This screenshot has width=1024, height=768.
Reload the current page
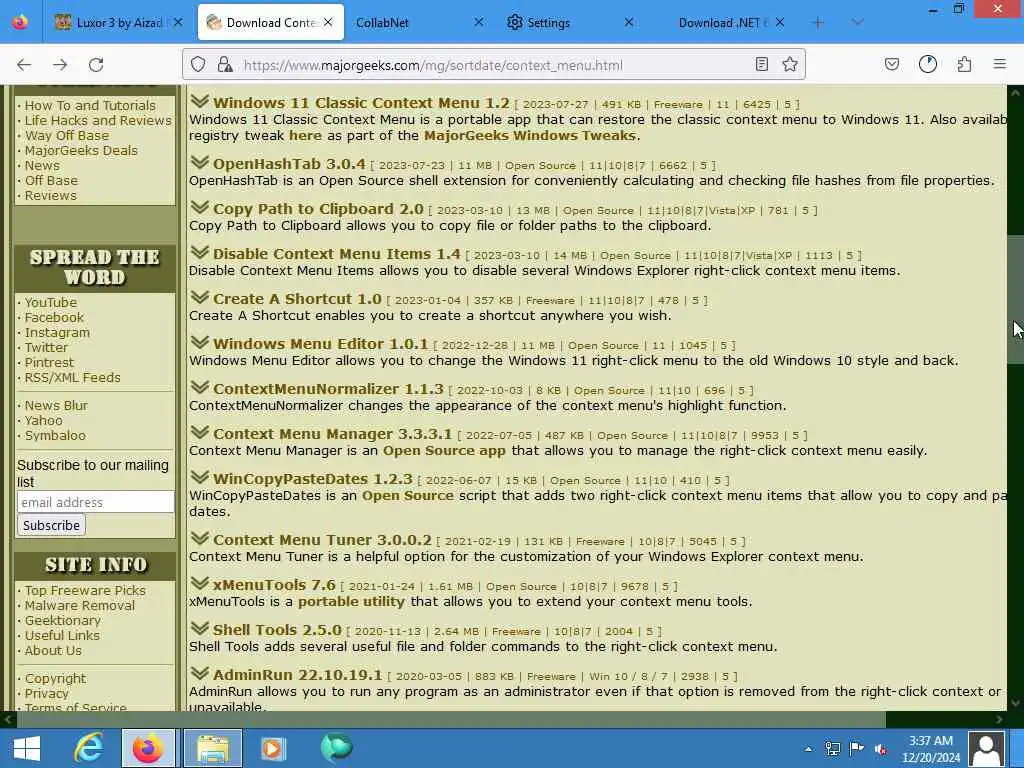click(x=96, y=65)
